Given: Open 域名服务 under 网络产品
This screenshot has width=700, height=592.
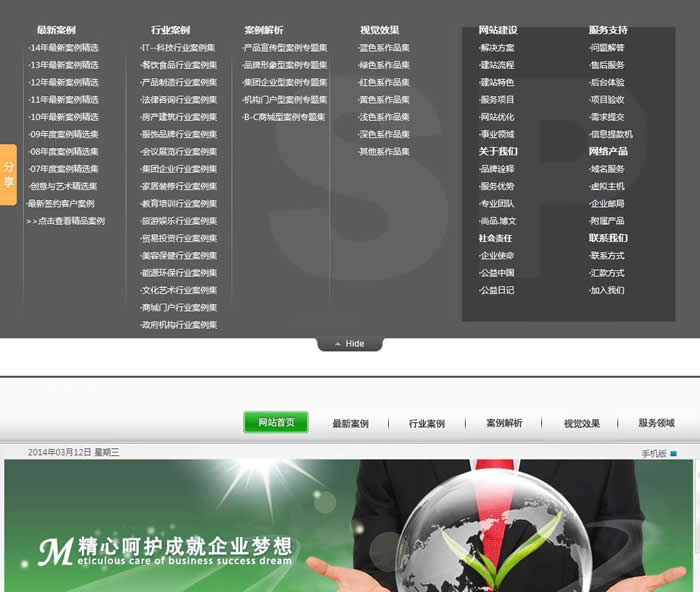Looking at the screenshot, I should (x=607, y=169).
